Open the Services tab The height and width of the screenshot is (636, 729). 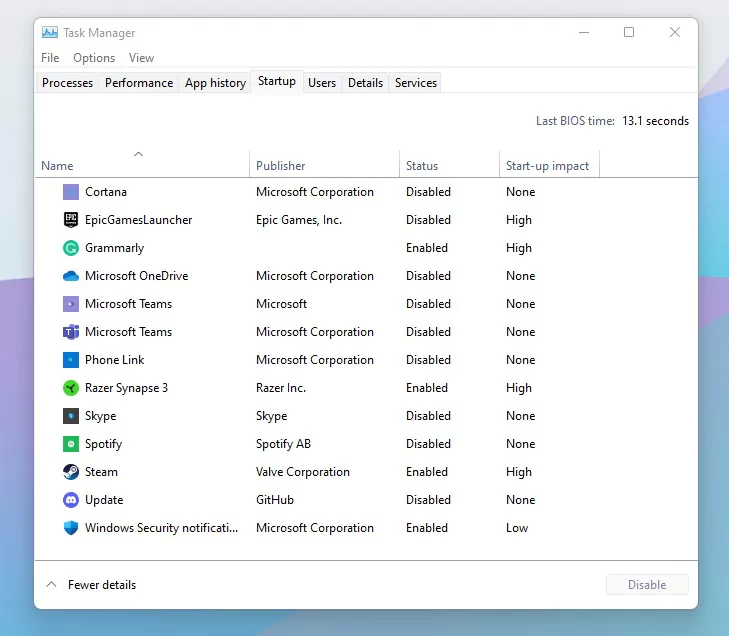pos(416,83)
